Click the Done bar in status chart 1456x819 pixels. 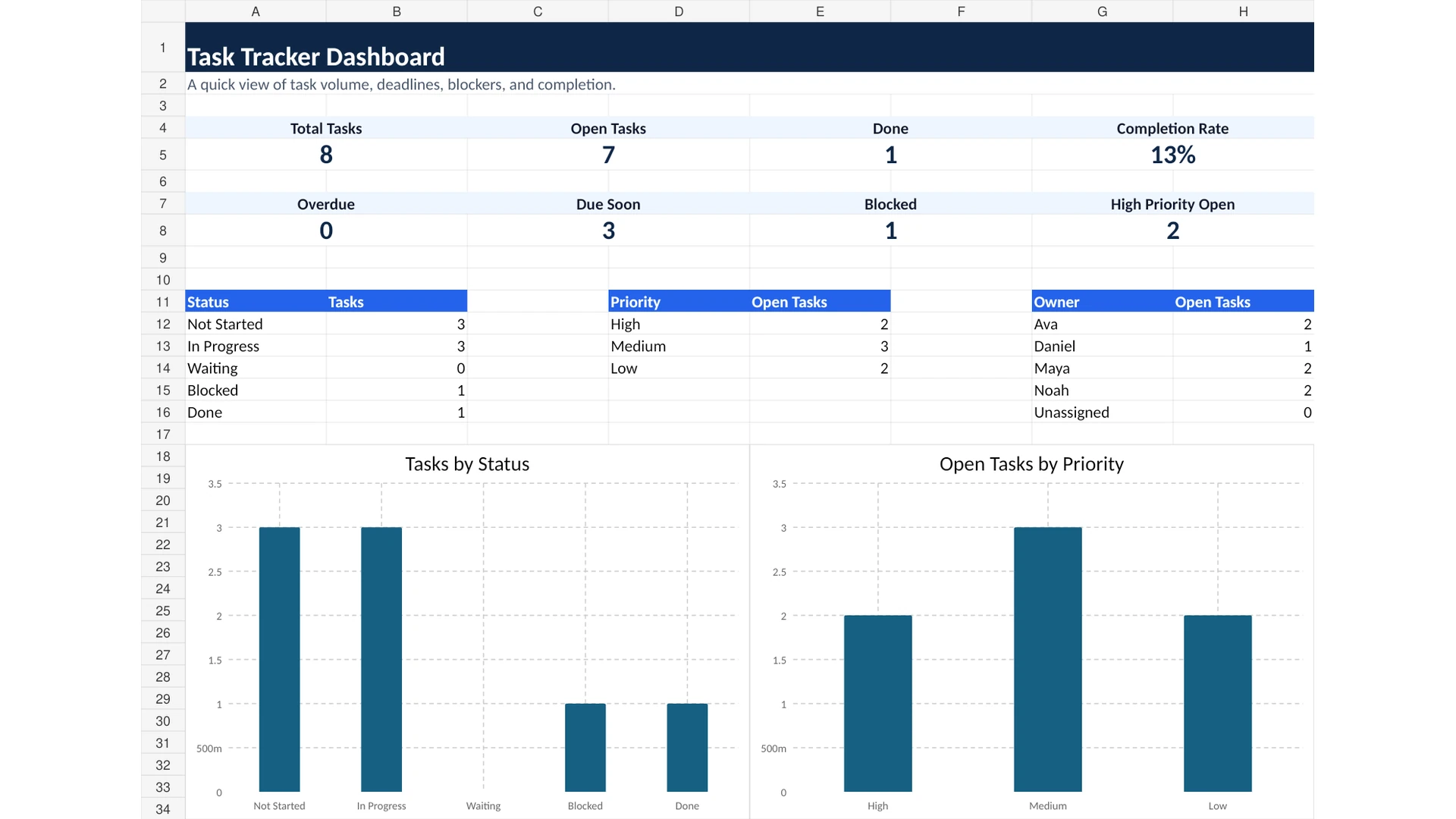(x=687, y=748)
